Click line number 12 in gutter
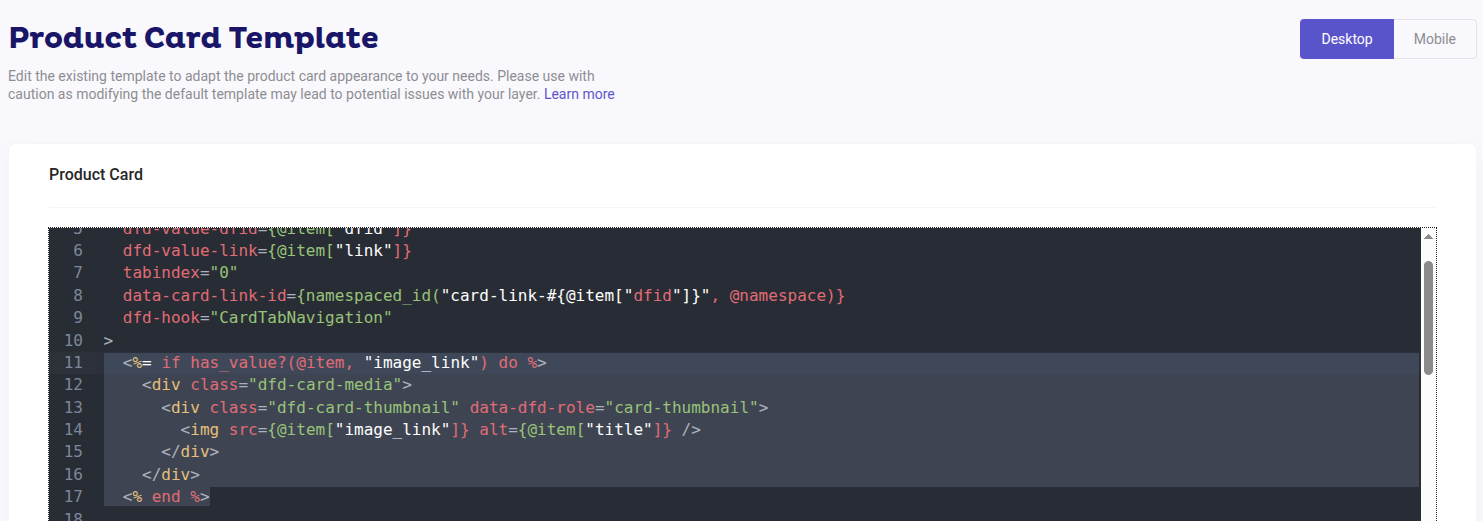 pyautogui.click(x=73, y=384)
